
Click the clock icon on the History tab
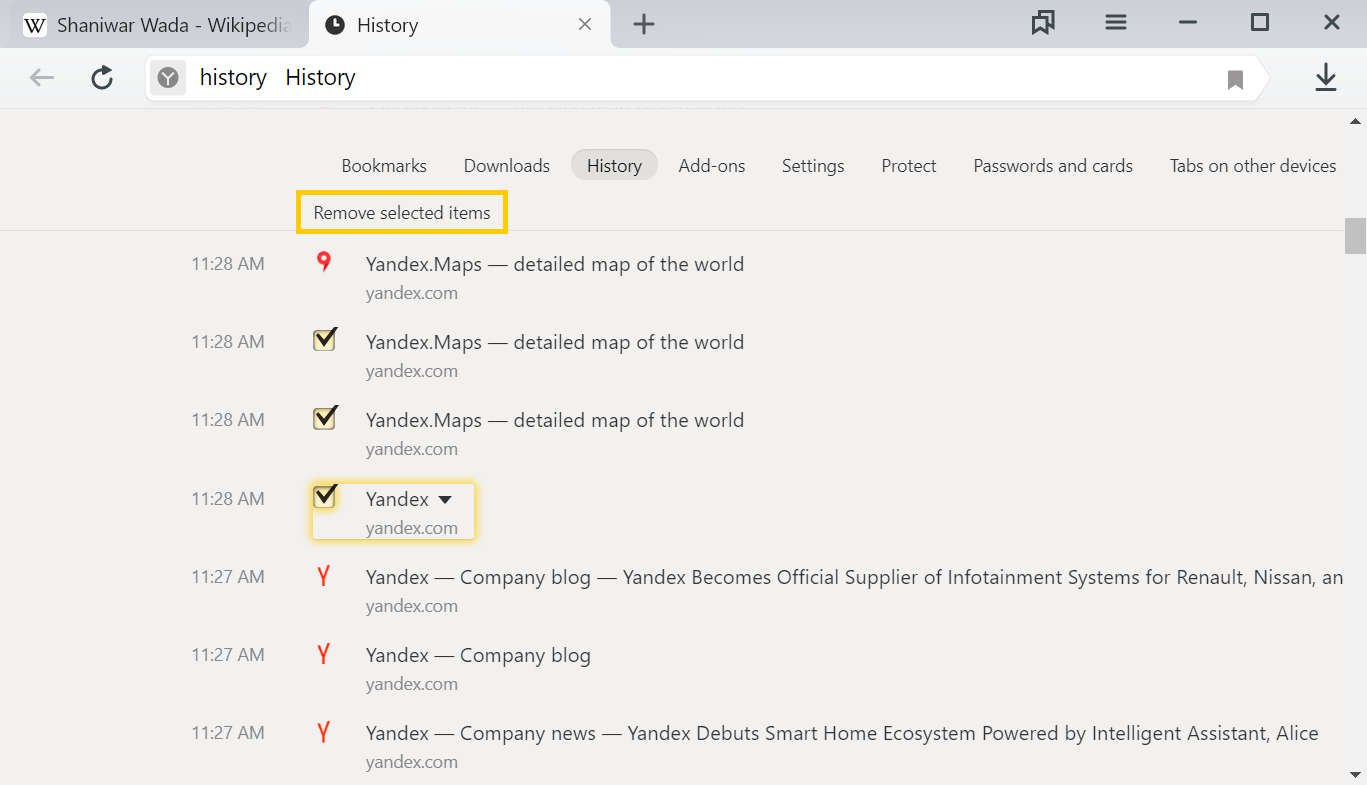pos(335,25)
